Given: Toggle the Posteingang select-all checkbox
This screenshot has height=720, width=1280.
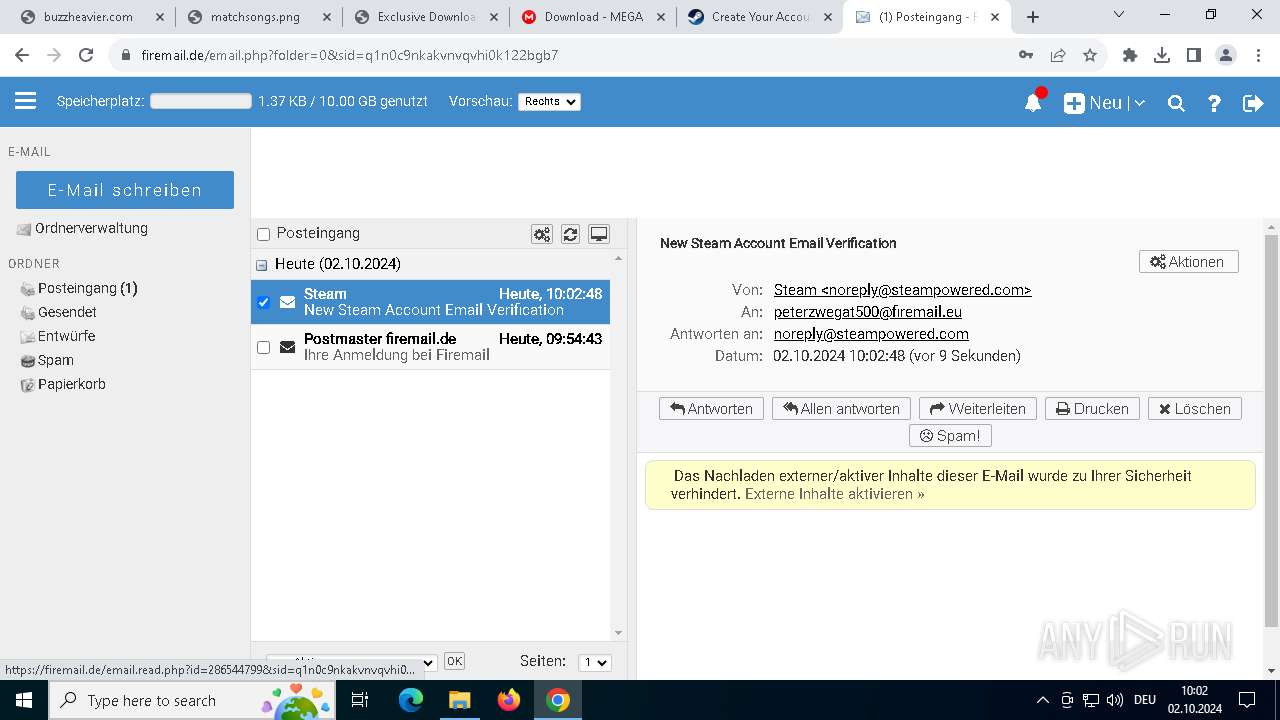Looking at the screenshot, I should click(x=264, y=234).
